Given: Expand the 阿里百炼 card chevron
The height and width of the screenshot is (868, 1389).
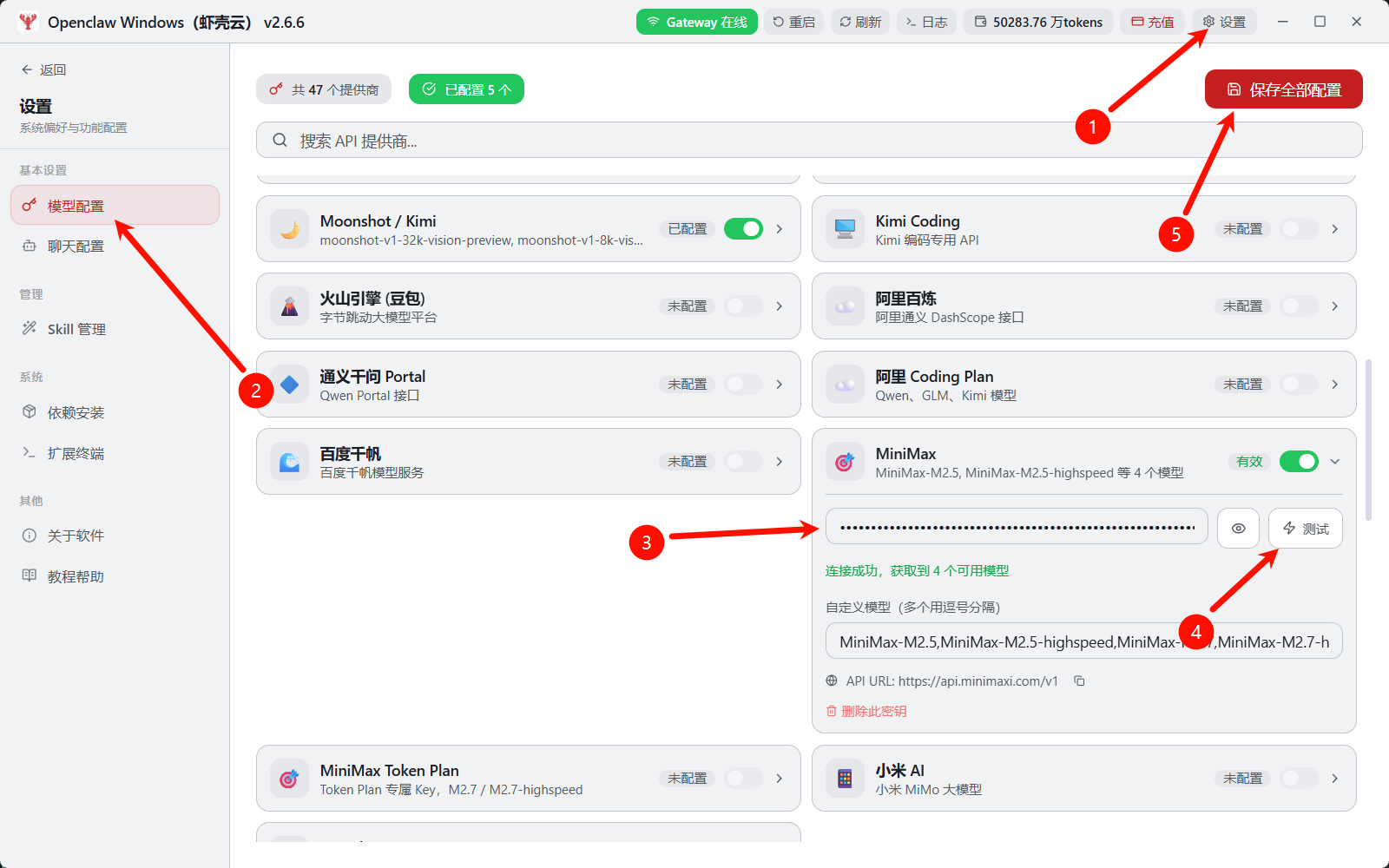Looking at the screenshot, I should tap(1335, 306).
